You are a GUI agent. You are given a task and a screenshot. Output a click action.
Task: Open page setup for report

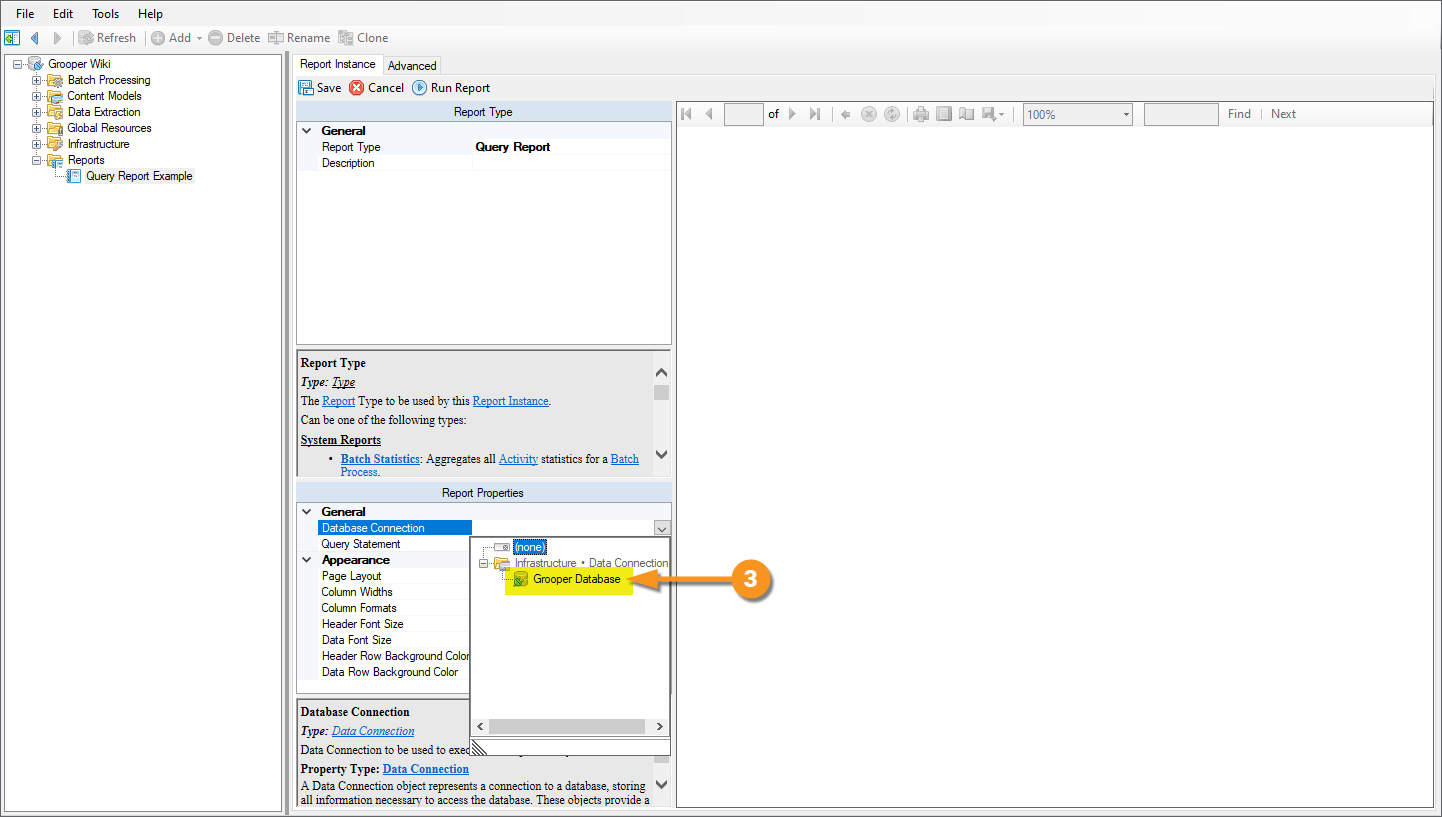click(x=966, y=114)
